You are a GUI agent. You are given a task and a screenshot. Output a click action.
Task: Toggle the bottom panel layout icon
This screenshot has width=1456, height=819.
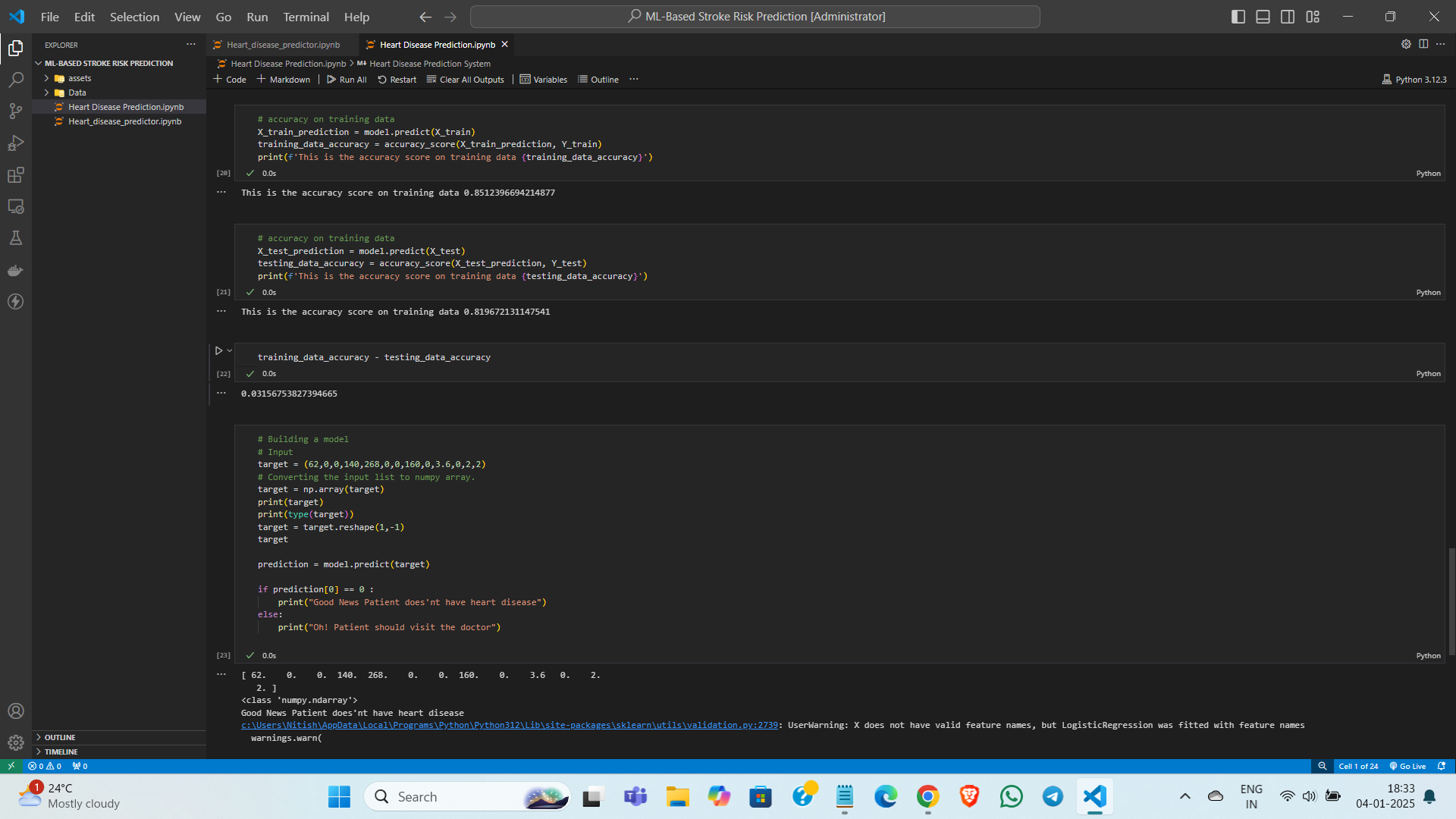[x=1263, y=17]
